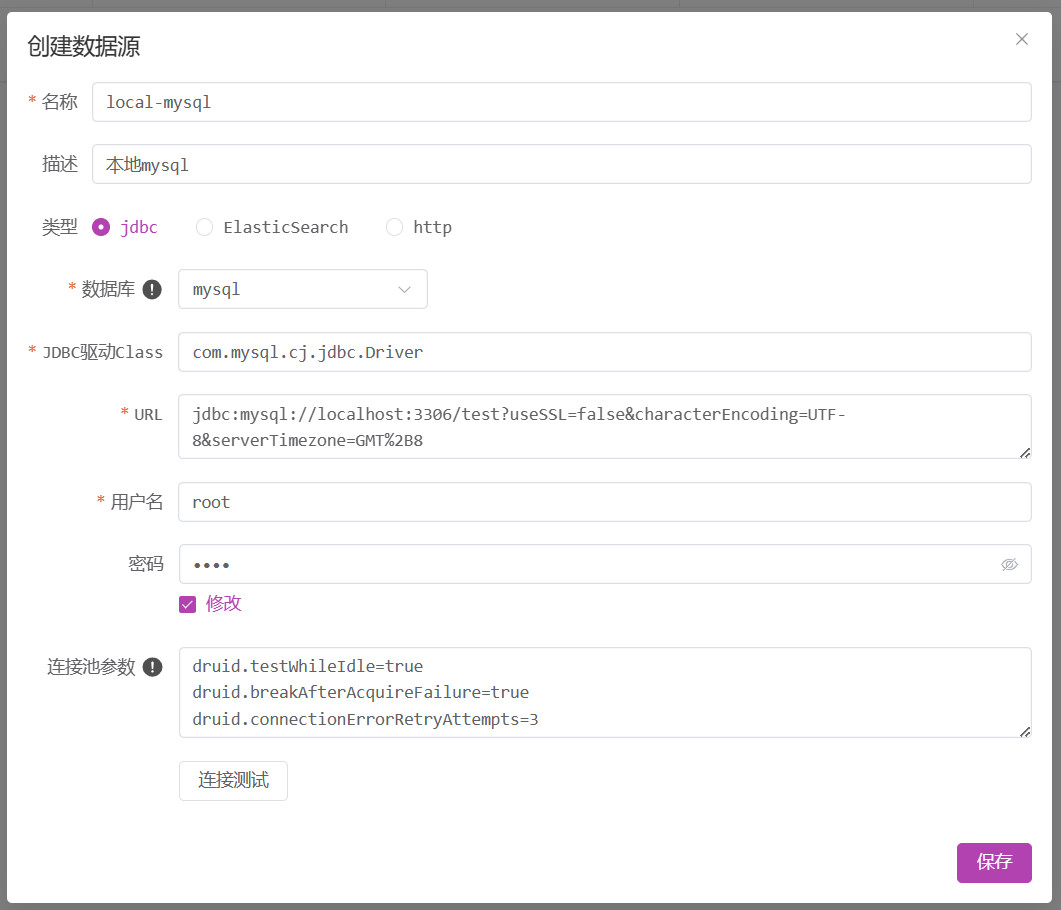Select the http type radio button
Viewport: 1061px width, 910px height.
point(394,227)
